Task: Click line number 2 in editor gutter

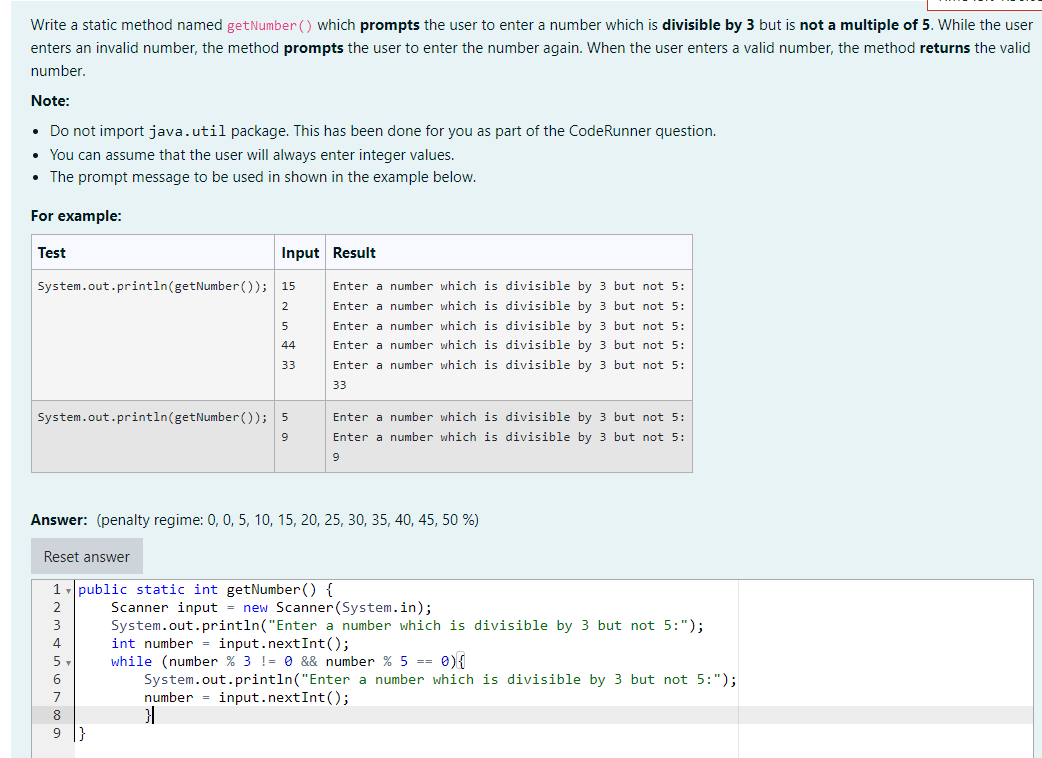Action: click(56, 608)
